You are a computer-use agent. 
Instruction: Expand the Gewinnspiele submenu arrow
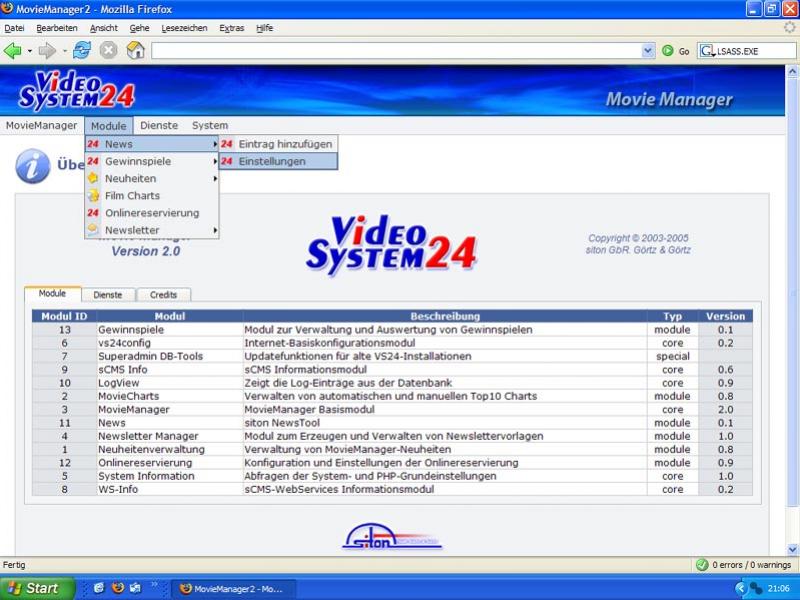[215, 161]
